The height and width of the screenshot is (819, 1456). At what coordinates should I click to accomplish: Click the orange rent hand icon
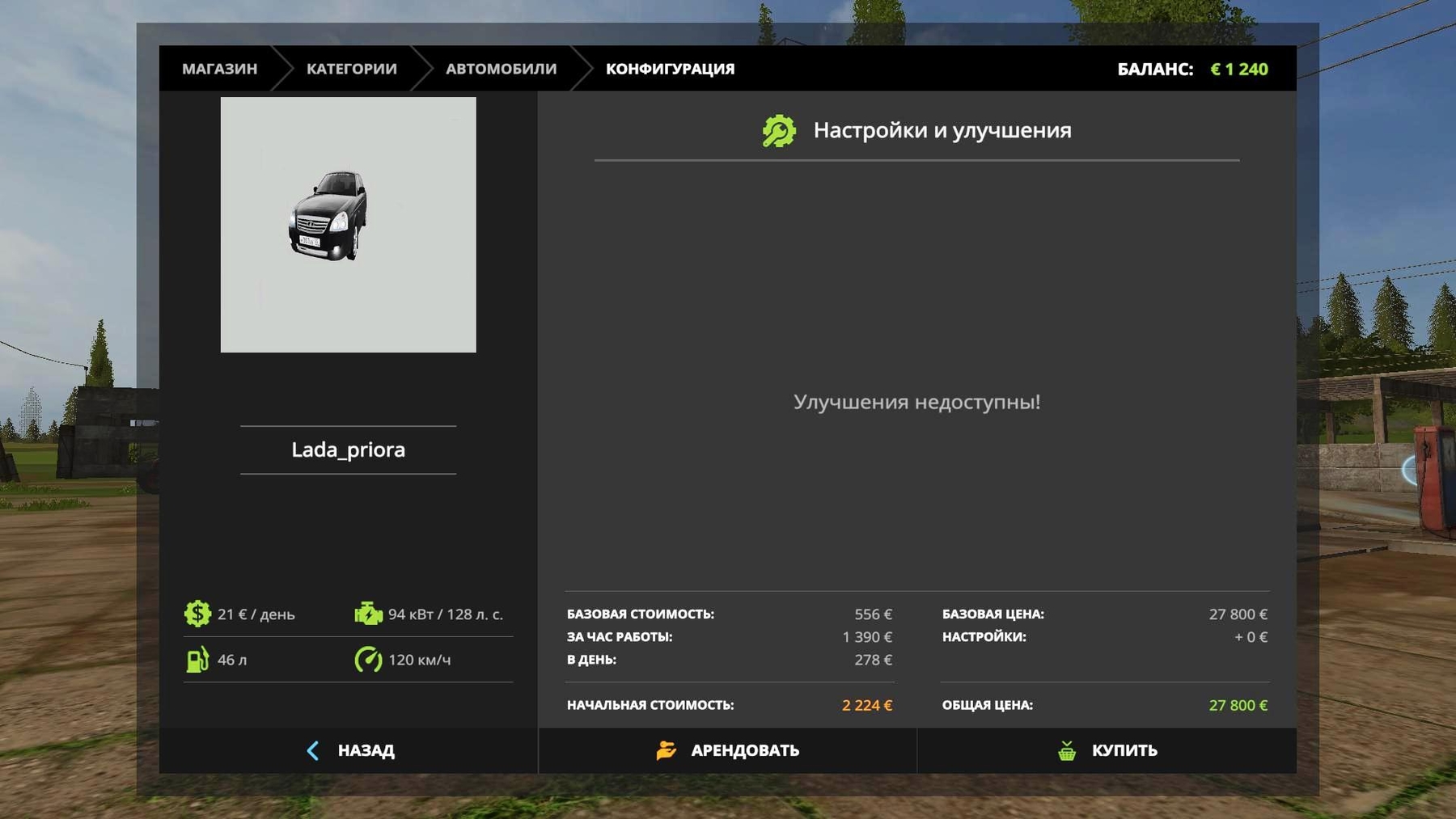[666, 750]
